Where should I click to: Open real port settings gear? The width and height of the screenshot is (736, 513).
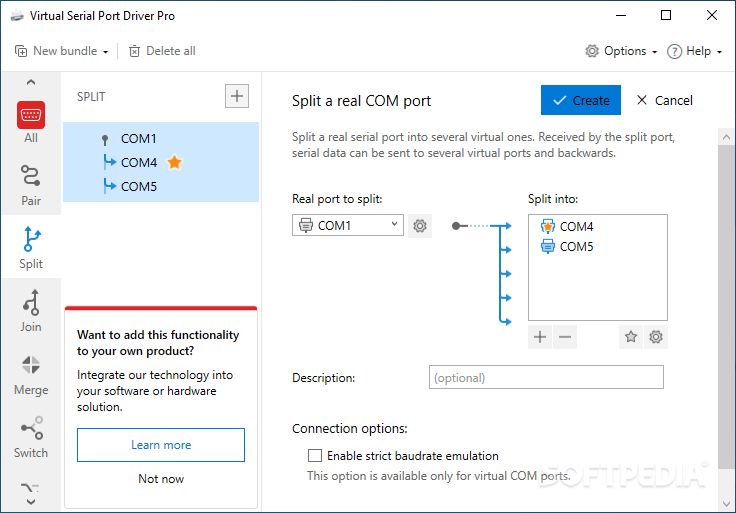420,226
